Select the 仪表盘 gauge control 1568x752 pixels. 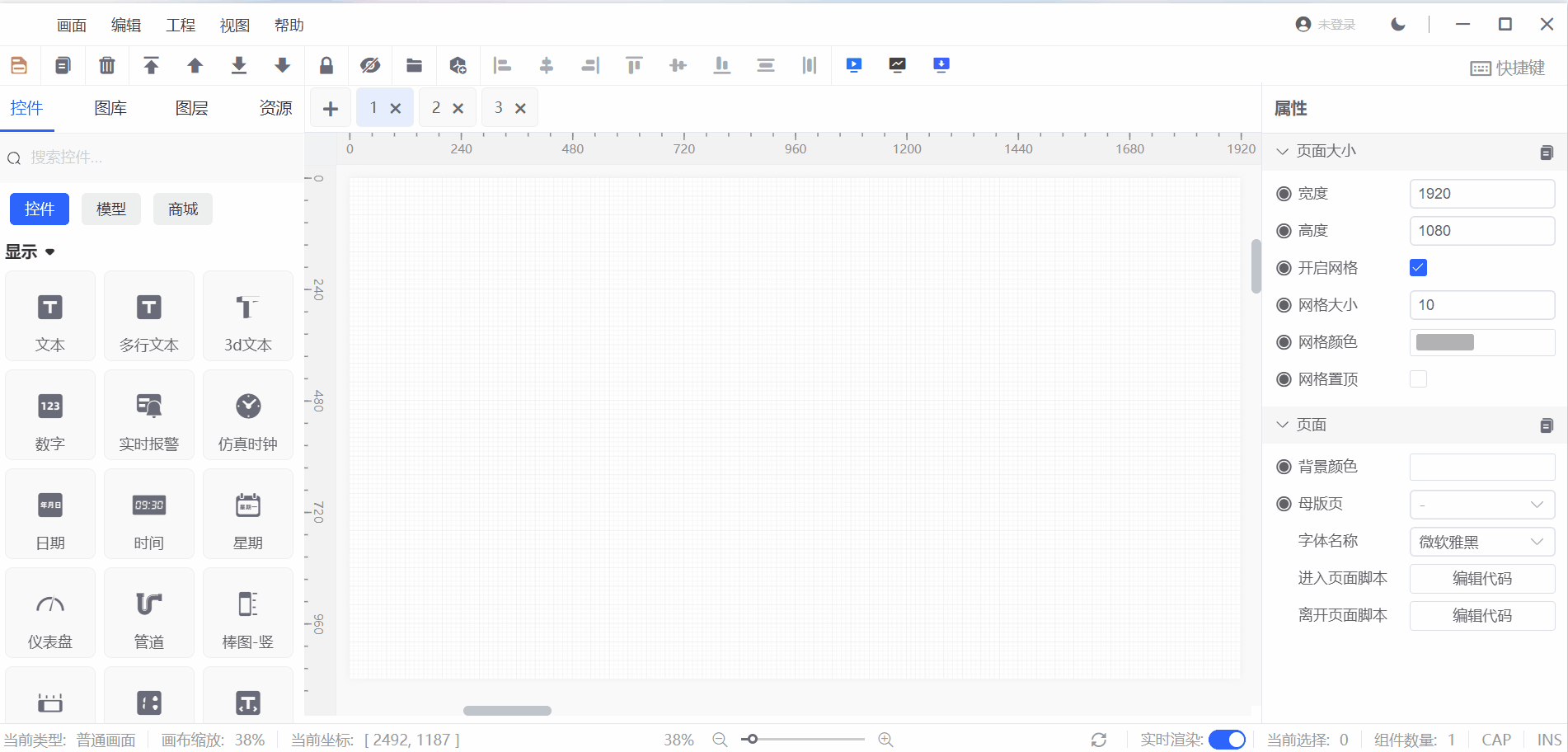[x=49, y=613]
